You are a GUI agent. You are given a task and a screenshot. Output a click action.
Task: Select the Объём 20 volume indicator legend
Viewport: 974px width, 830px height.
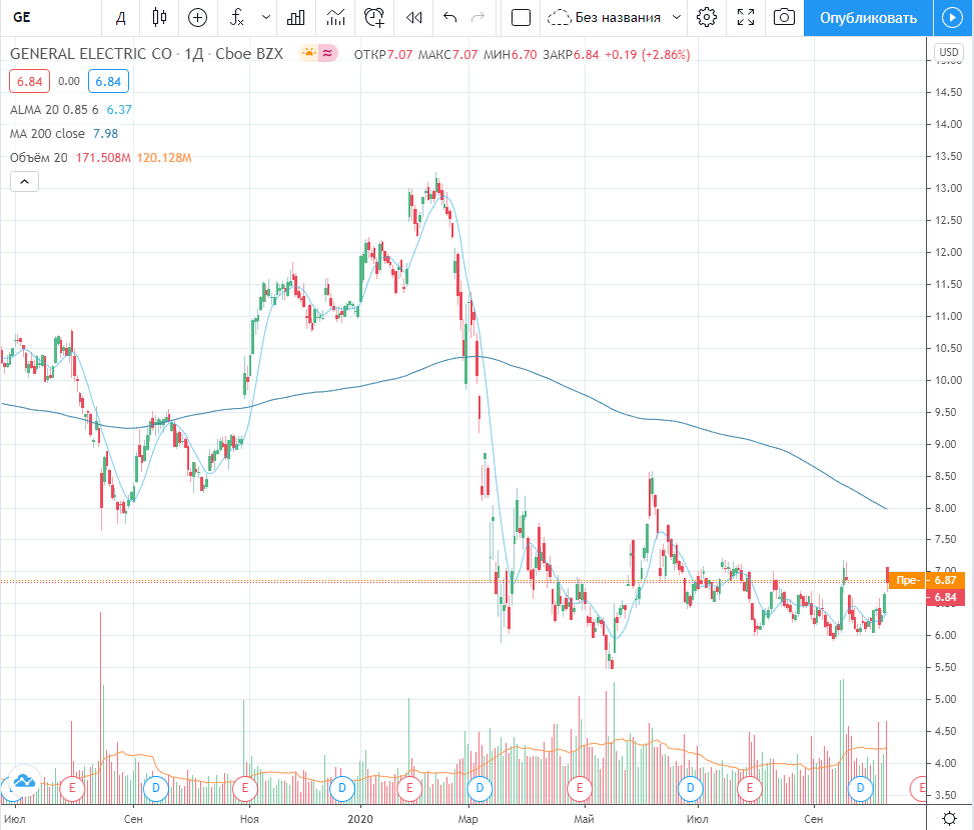pyautogui.click(x=39, y=158)
